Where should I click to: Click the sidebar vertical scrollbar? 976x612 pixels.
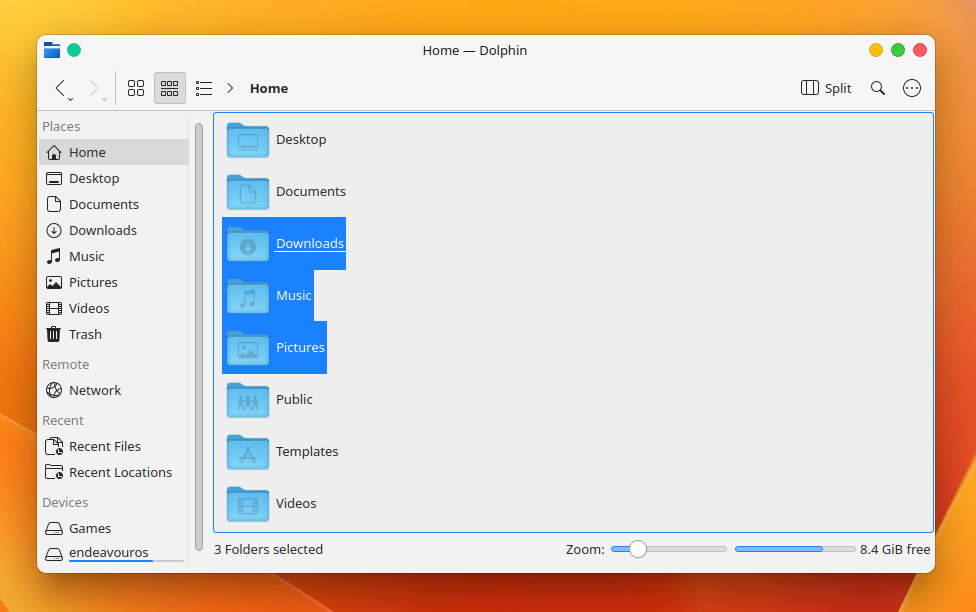pos(199,337)
